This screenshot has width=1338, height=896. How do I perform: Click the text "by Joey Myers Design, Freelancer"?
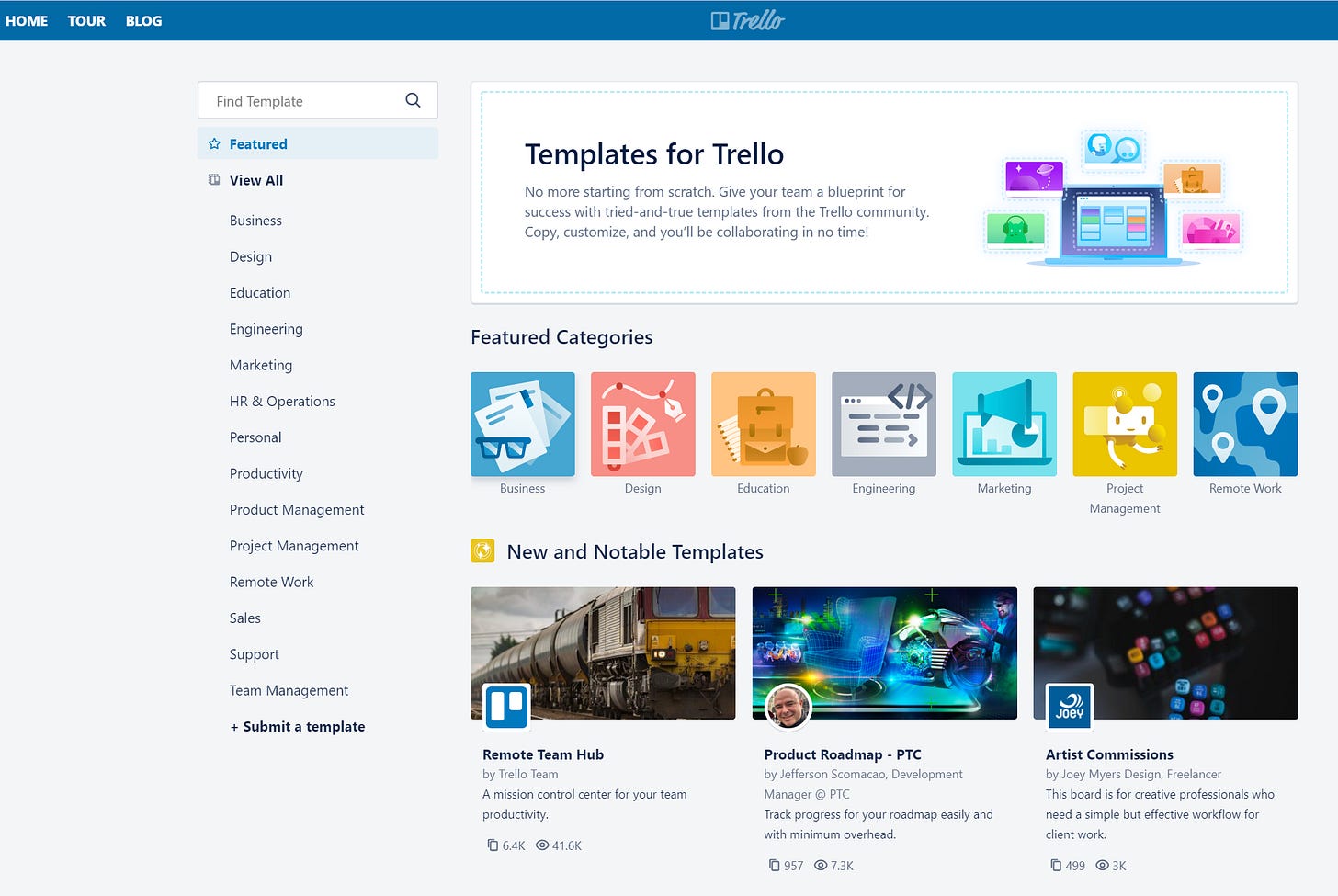1133,775
